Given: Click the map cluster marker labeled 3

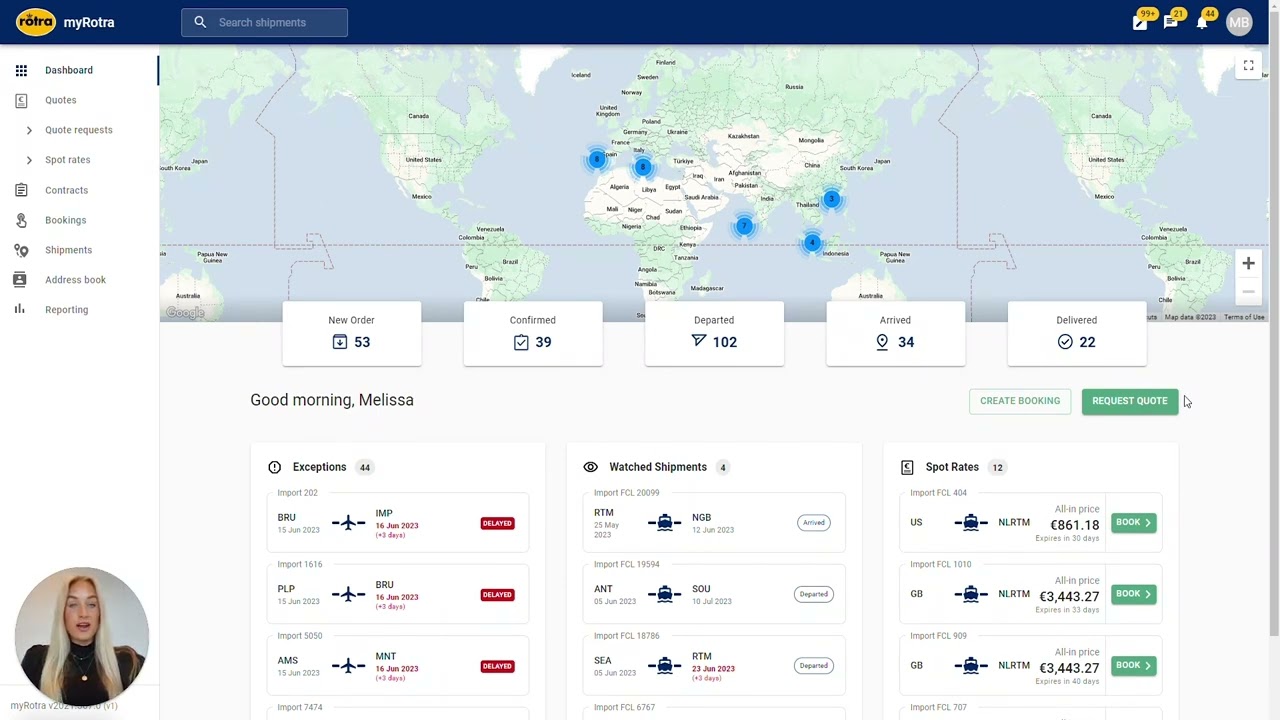Looking at the screenshot, I should tap(831, 199).
